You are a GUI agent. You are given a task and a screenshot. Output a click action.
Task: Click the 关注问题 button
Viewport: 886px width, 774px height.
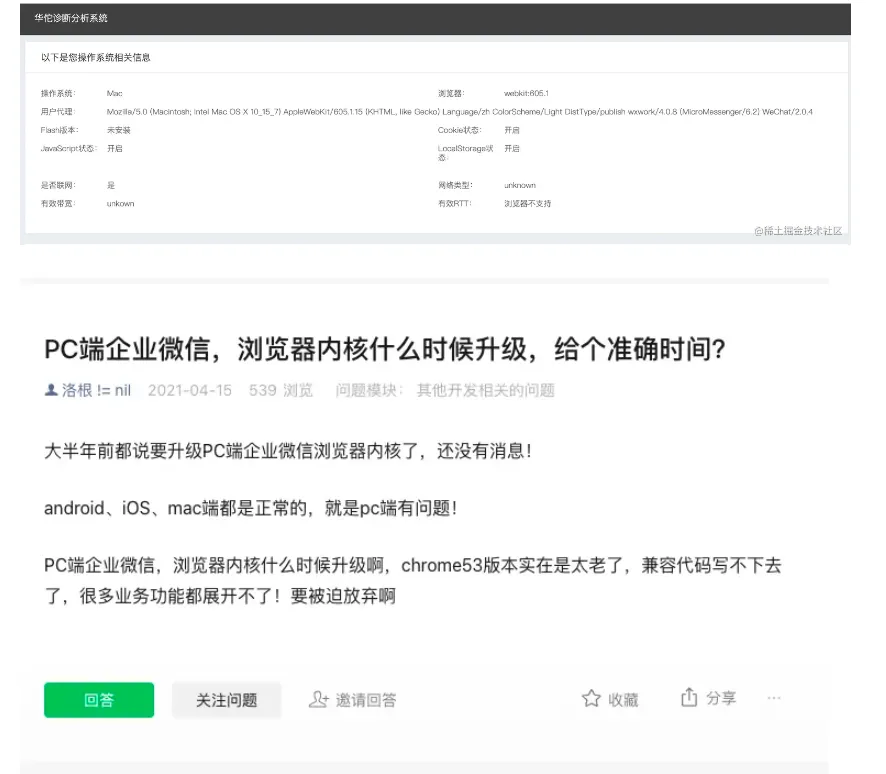(226, 699)
